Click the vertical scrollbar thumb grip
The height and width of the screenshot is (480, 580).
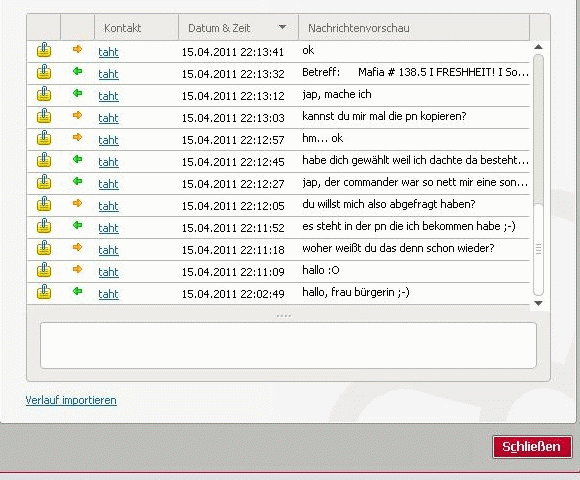(539, 249)
